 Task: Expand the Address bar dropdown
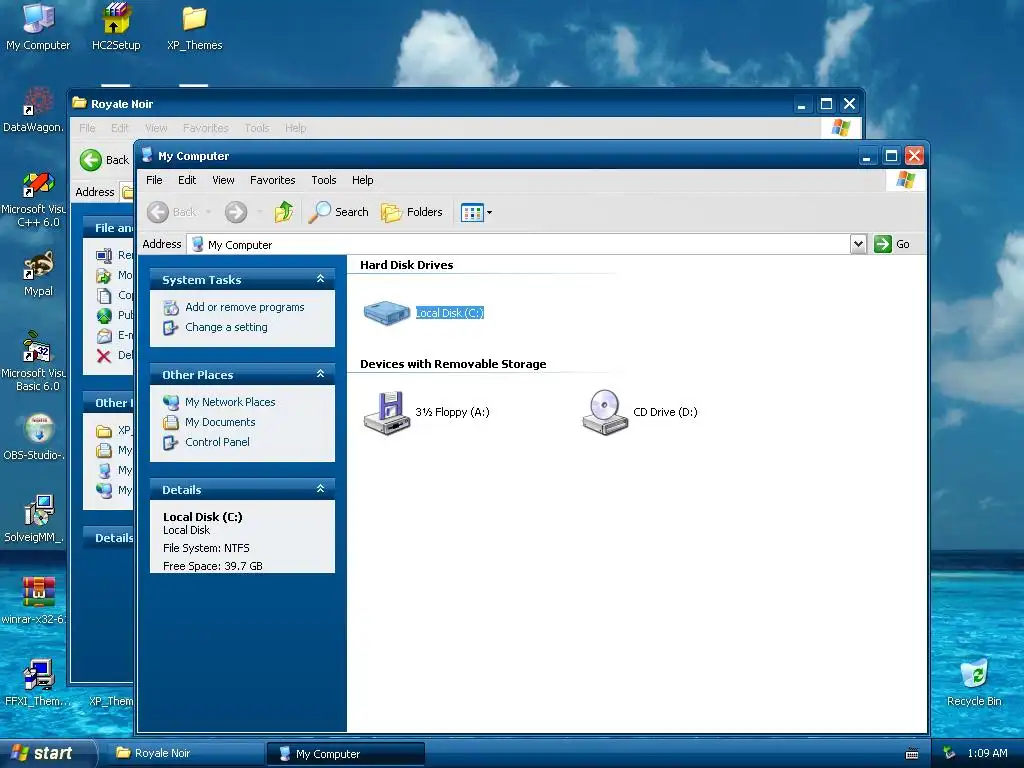[858, 244]
